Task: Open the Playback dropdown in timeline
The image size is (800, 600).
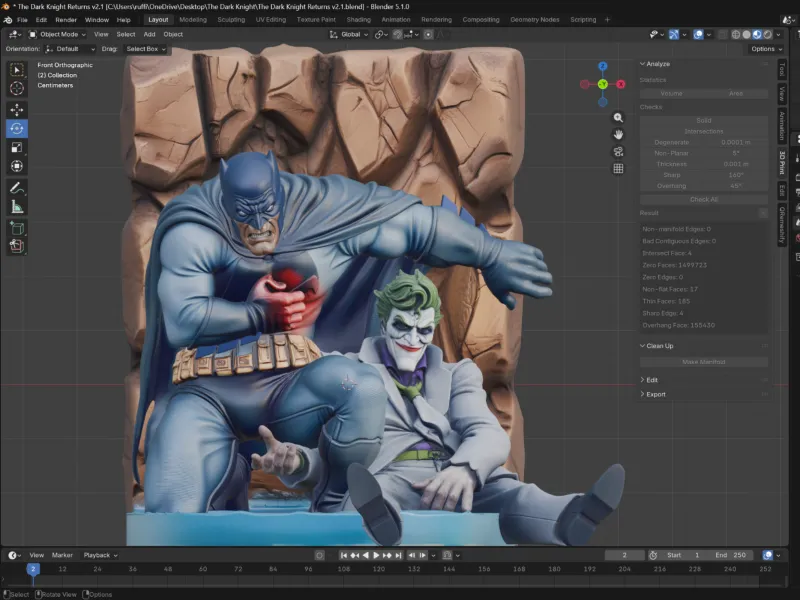Action: [x=101, y=555]
